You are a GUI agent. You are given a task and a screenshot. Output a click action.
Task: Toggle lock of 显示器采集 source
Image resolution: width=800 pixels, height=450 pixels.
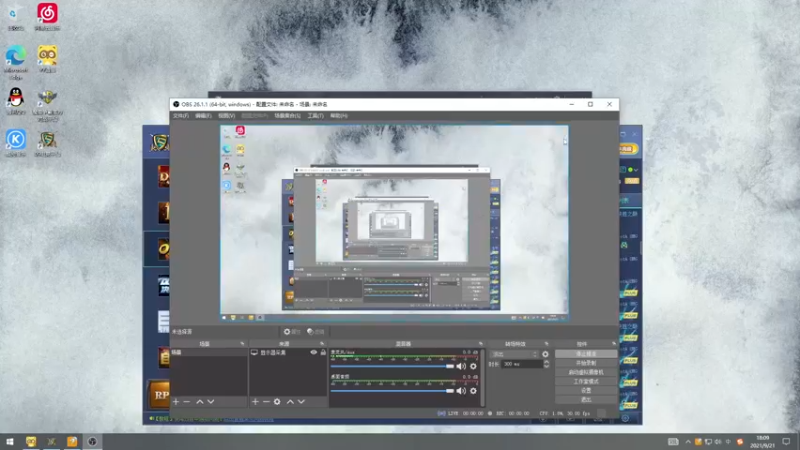[323, 353]
